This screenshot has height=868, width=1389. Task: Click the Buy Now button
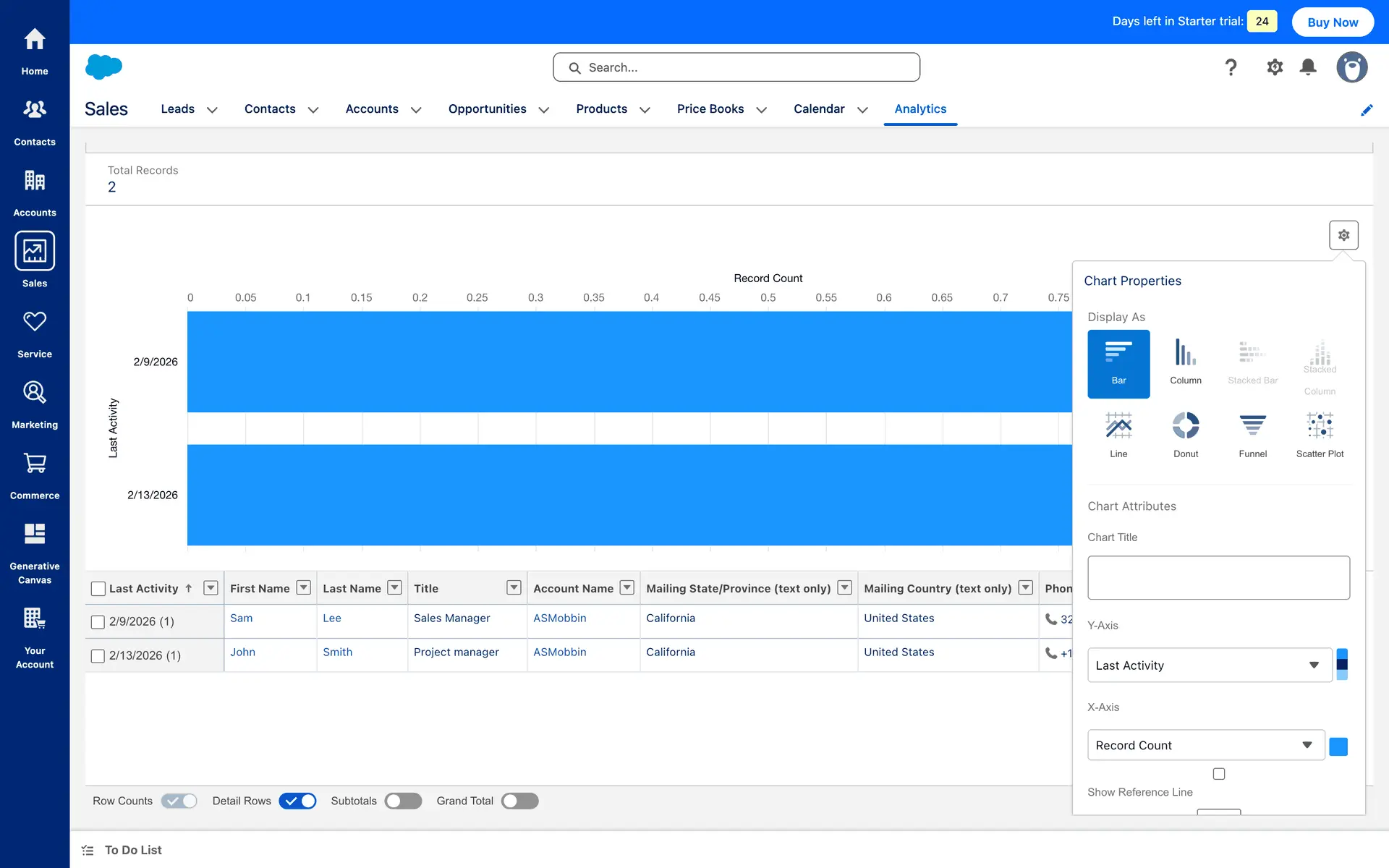tap(1333, 22)
